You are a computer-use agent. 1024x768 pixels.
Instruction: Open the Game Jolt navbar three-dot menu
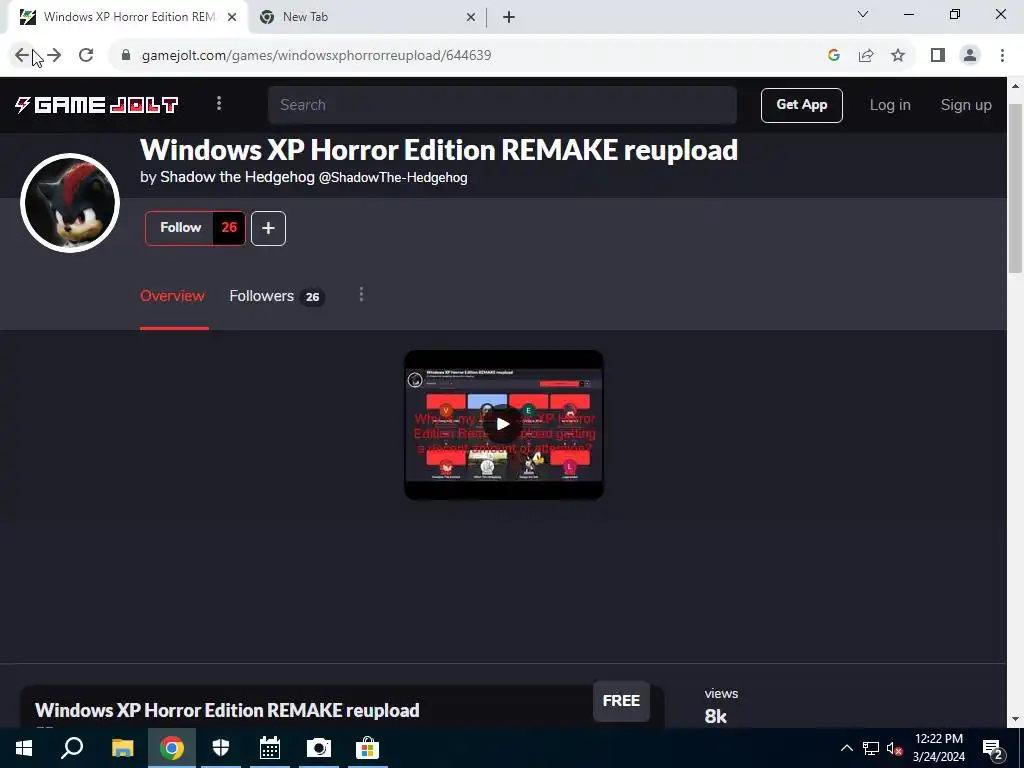pyautogui.click(x=219, y=104)
